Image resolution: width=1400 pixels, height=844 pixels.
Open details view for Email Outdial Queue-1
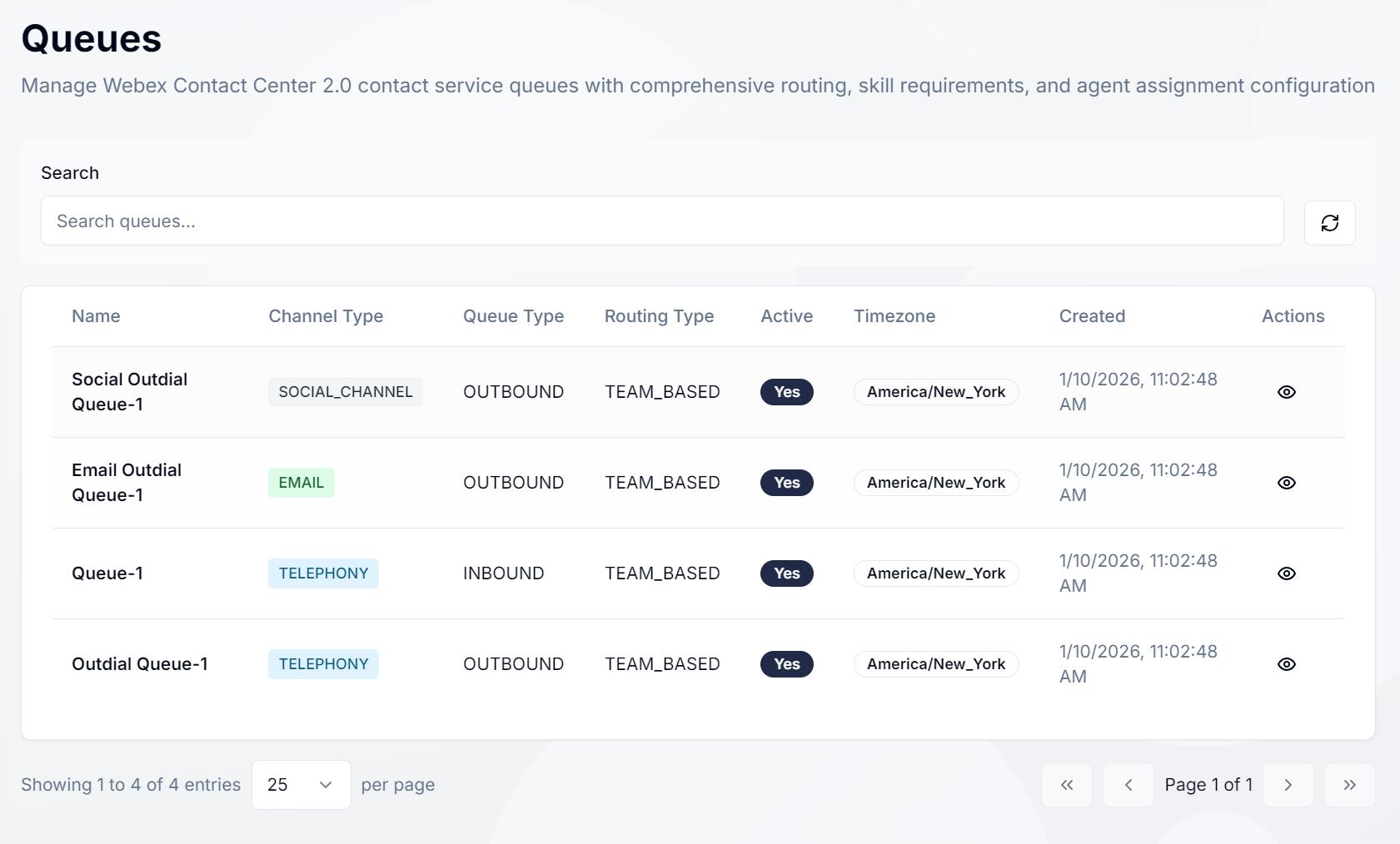[x=1286, y=482]
